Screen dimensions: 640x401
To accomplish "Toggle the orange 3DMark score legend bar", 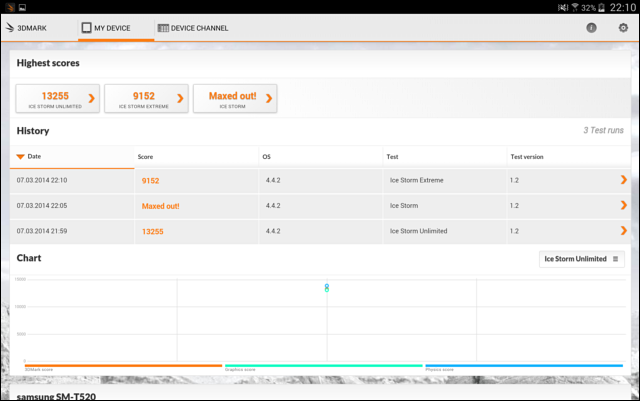I will point(123,365).
